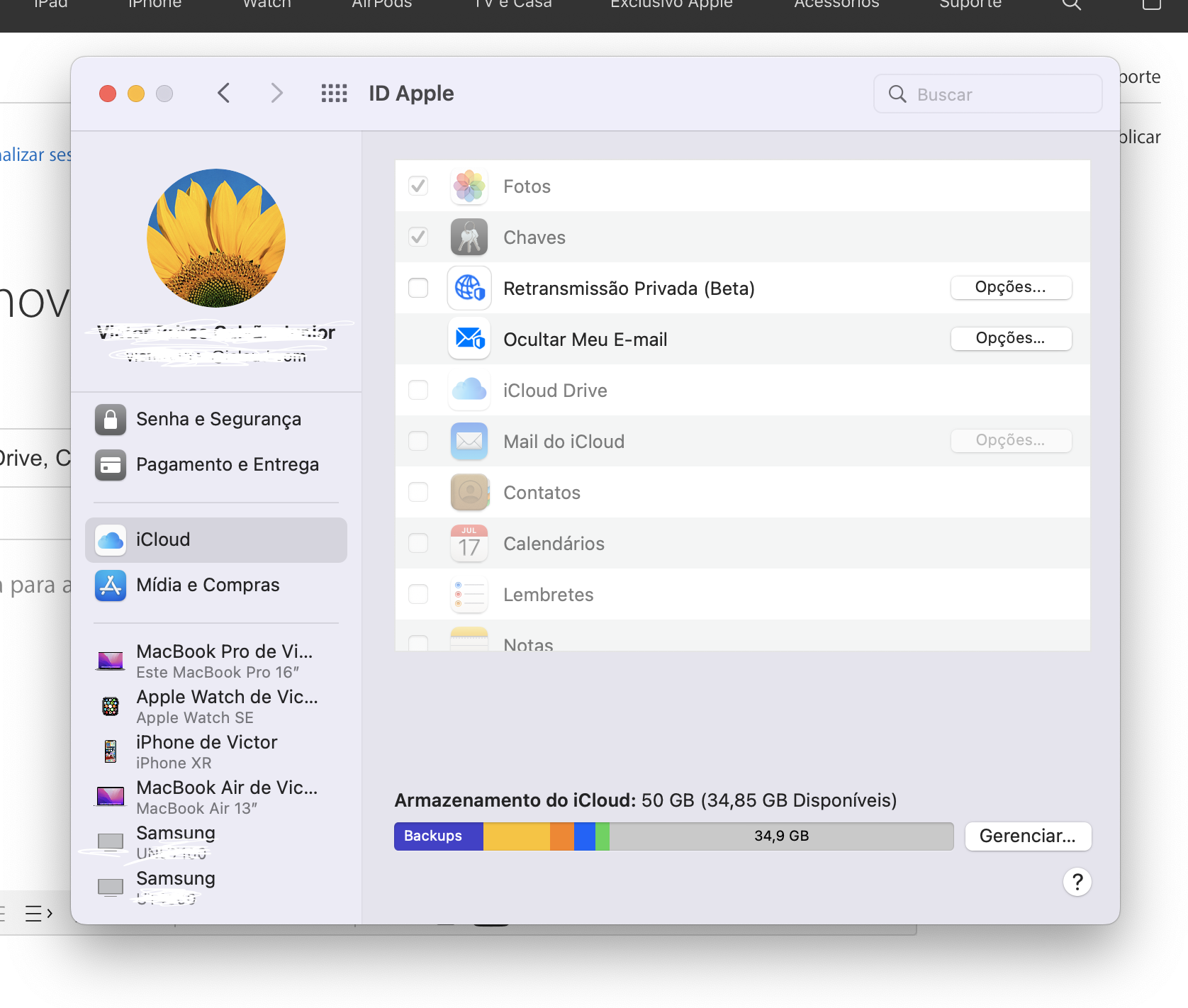Click the help question mark button
Viewport: 1188px width, 1008px height.
(x=1077, y=882)
